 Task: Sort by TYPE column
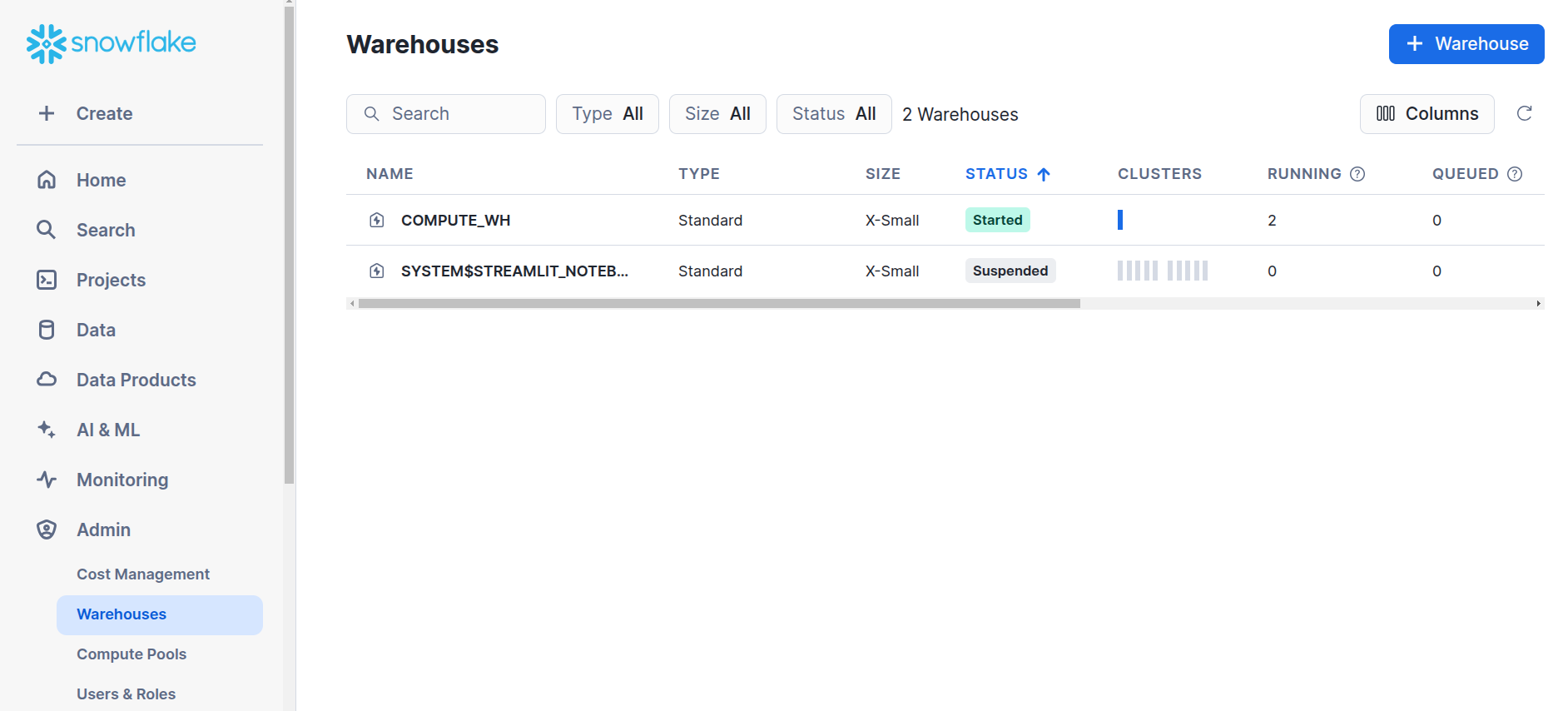[699, 174]
